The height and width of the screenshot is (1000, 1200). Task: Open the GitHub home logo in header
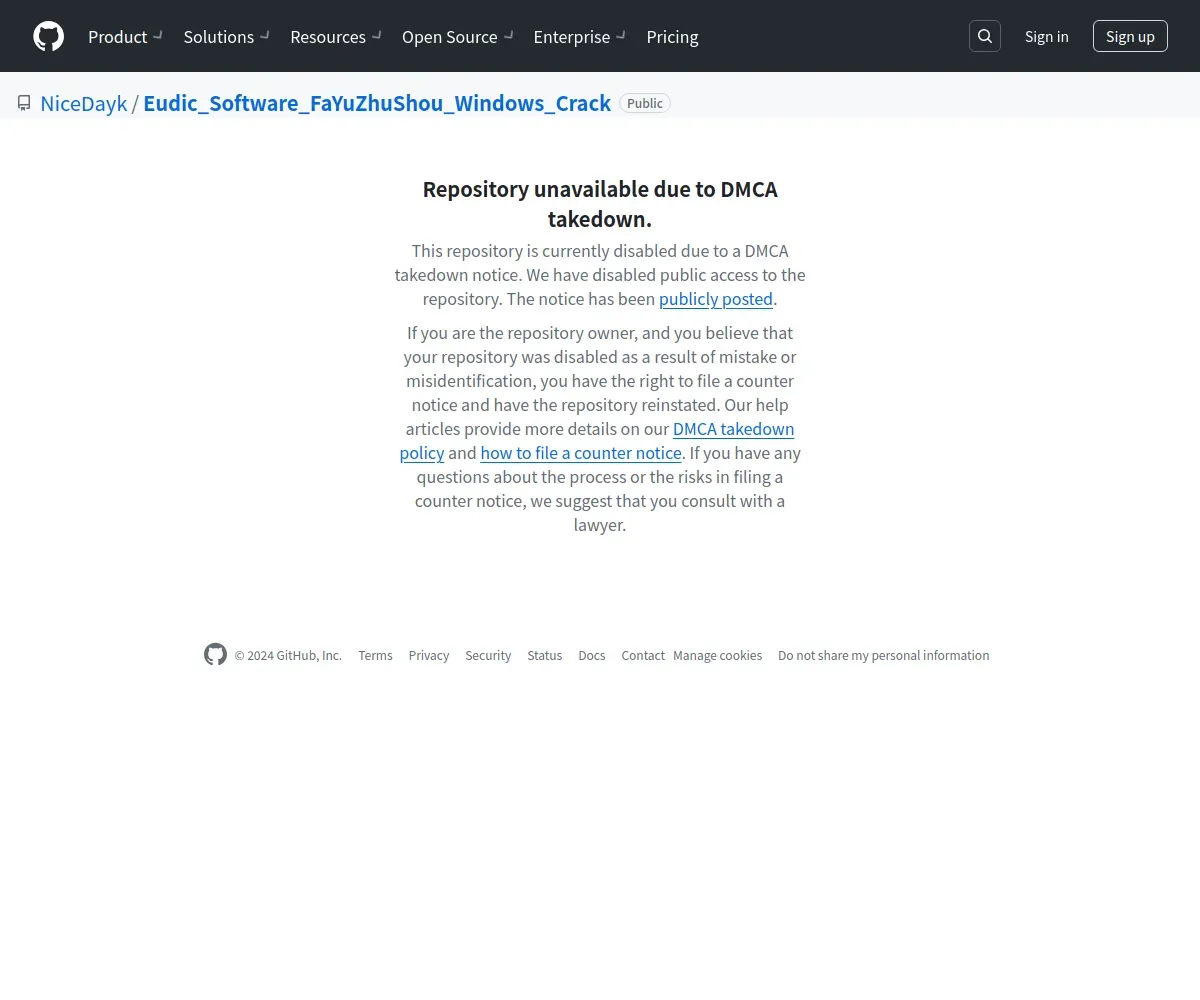coord(48,36)
